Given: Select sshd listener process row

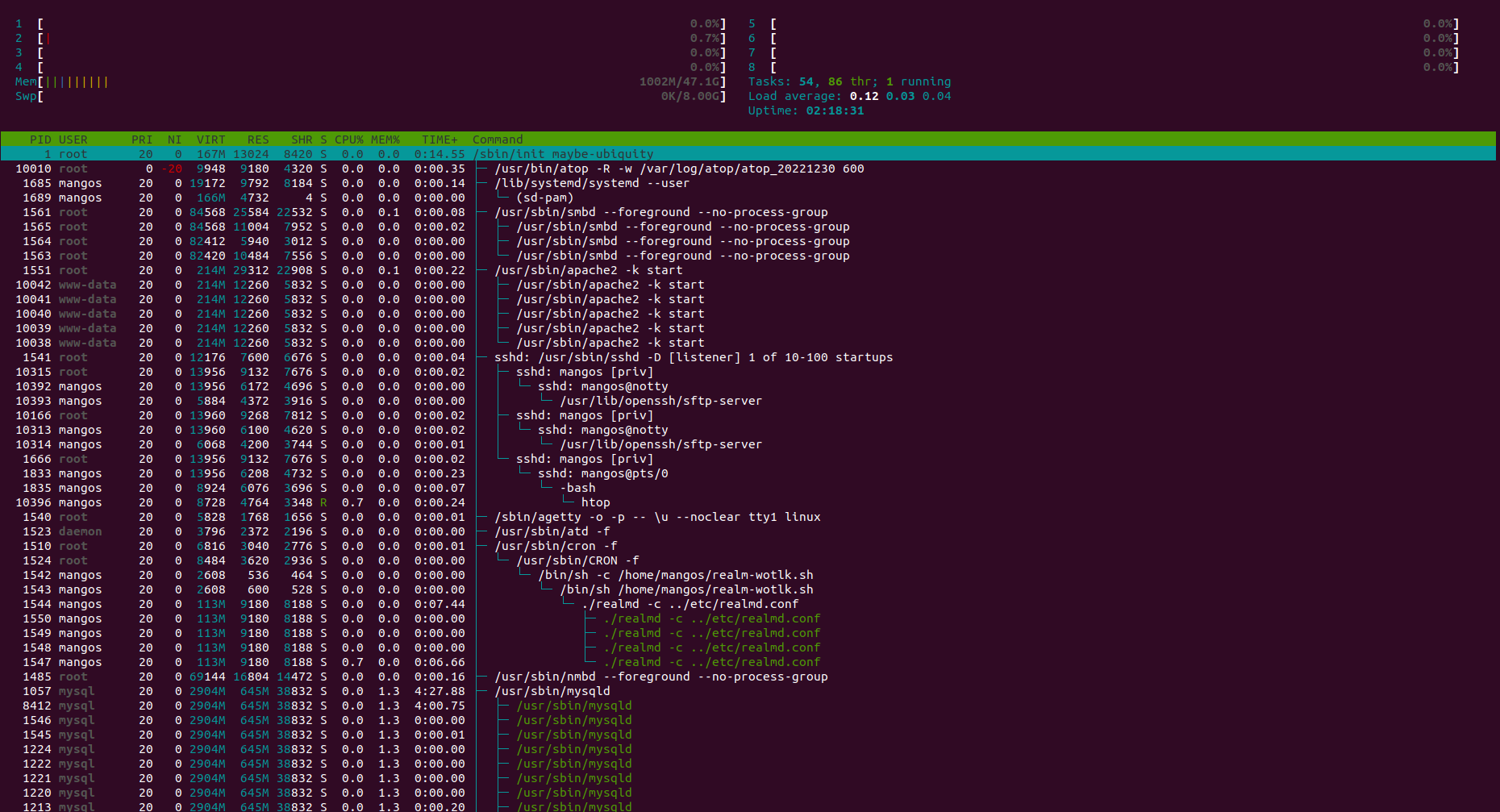Looking at the screenshot, I should pyautogui.click(x=748, y=357).
